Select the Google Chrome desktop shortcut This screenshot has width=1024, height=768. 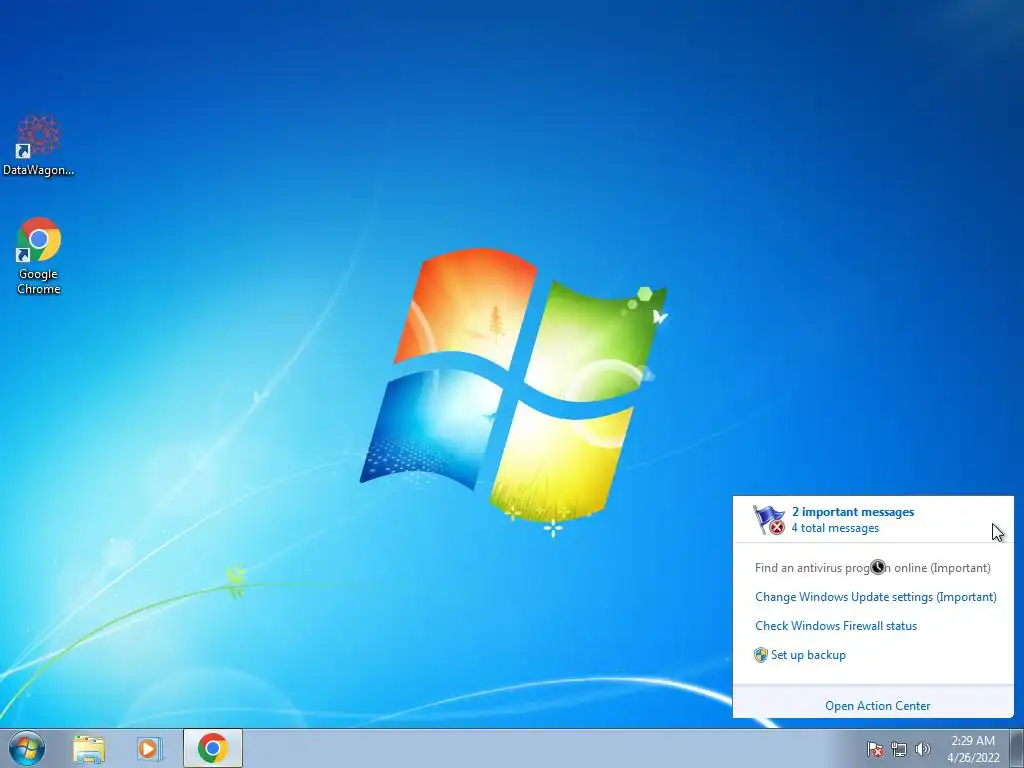[39, 256]
